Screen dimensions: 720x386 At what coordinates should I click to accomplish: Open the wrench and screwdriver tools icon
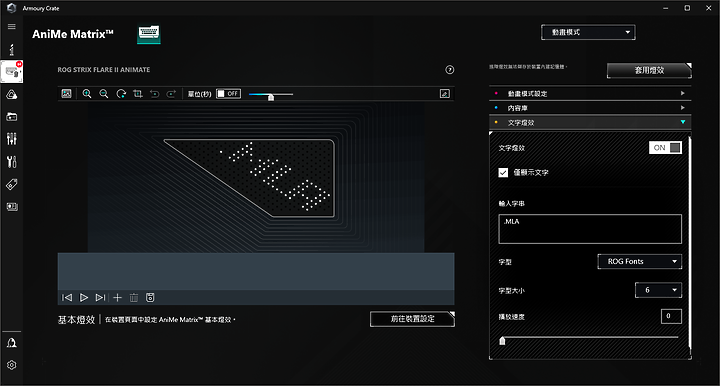(11, 162)
